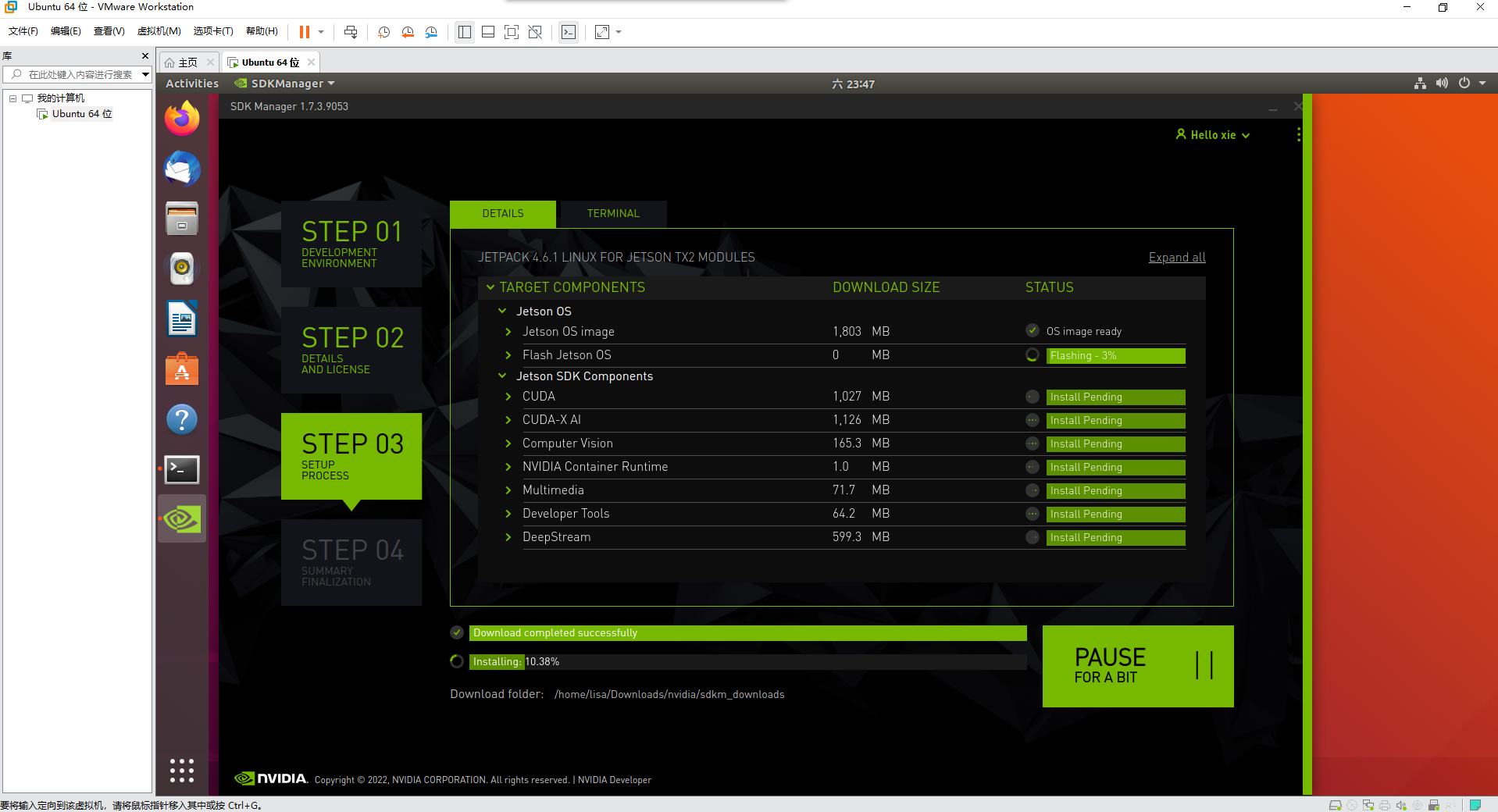The width and height of the screenshot is (1498, 812).
Task: Switch to the TERMINAL tab
Action: (612, 213)
